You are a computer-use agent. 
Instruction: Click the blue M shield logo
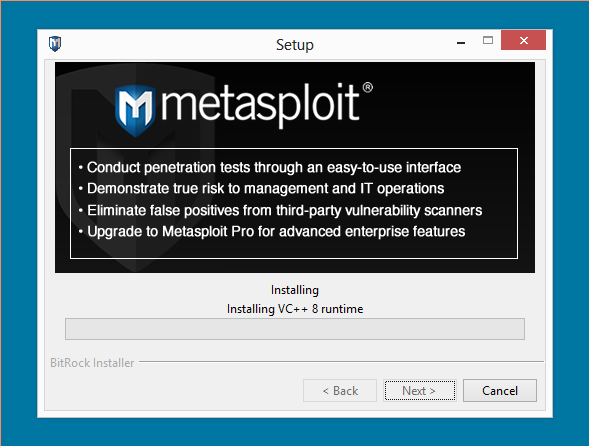coord(135,110)
